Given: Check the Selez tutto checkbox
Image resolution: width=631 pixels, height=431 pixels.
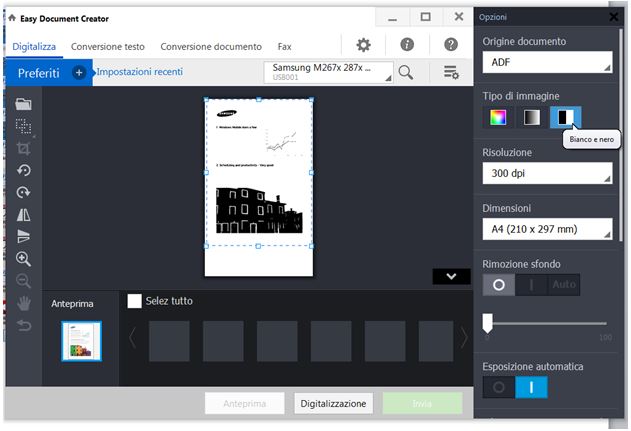Looking at the screenshot, I should (x=136, y=300).
